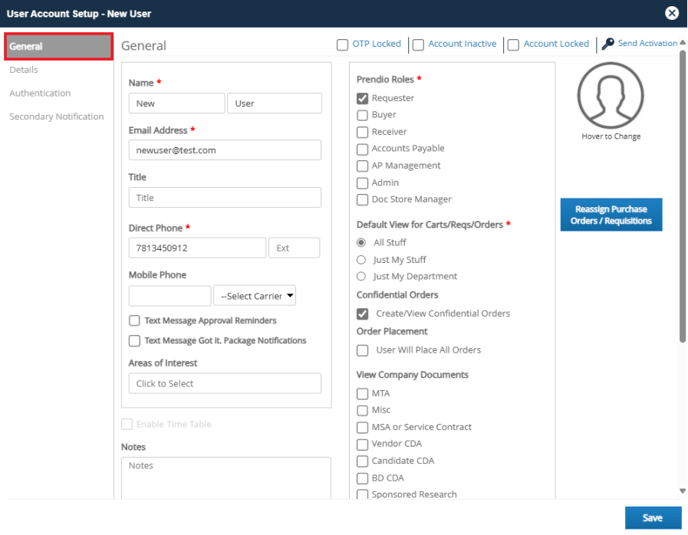Check the AP Management role
Viewport: 688px width, 535px height.
[362, 166]
